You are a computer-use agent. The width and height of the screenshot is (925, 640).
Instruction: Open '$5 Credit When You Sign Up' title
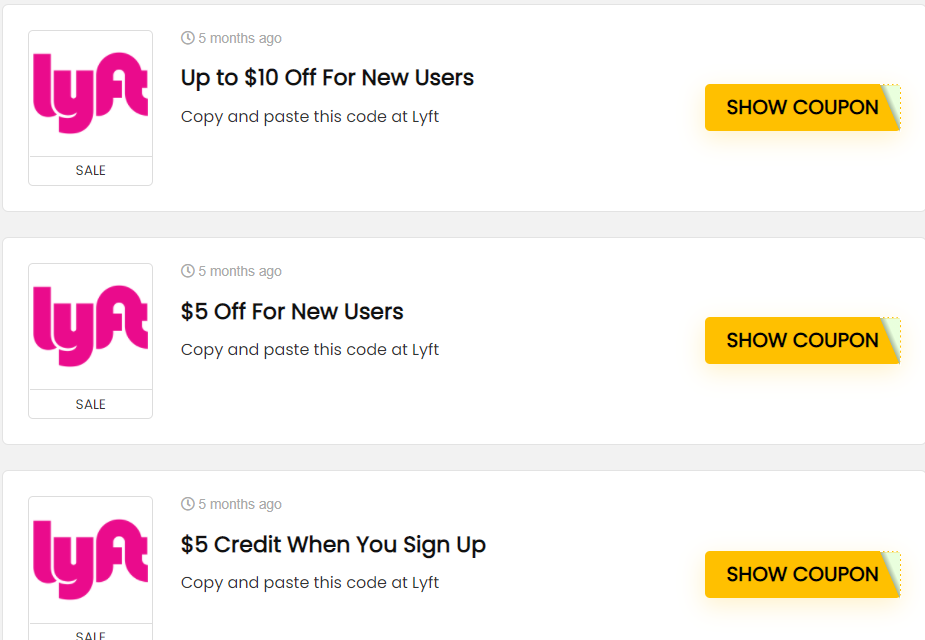[333, 545]
